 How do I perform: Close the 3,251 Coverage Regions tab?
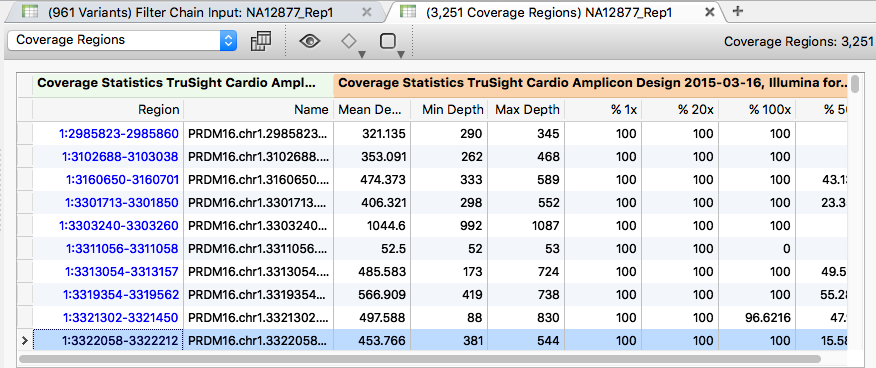710,12
